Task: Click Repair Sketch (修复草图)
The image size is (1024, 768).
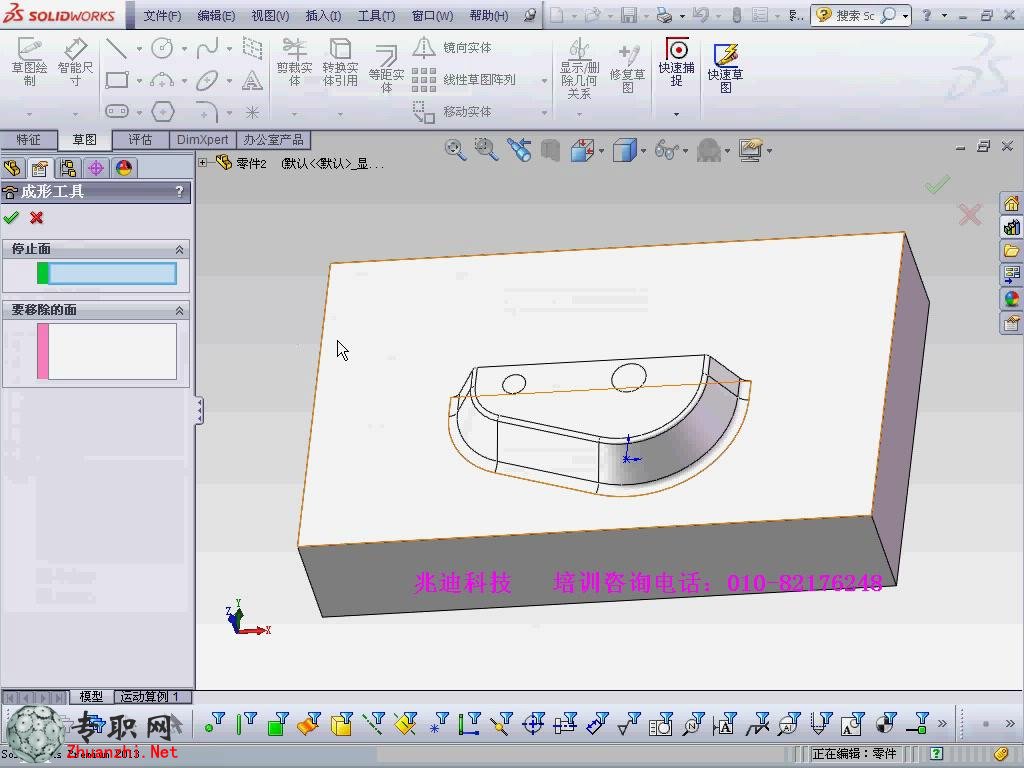Action: point(627,68)
